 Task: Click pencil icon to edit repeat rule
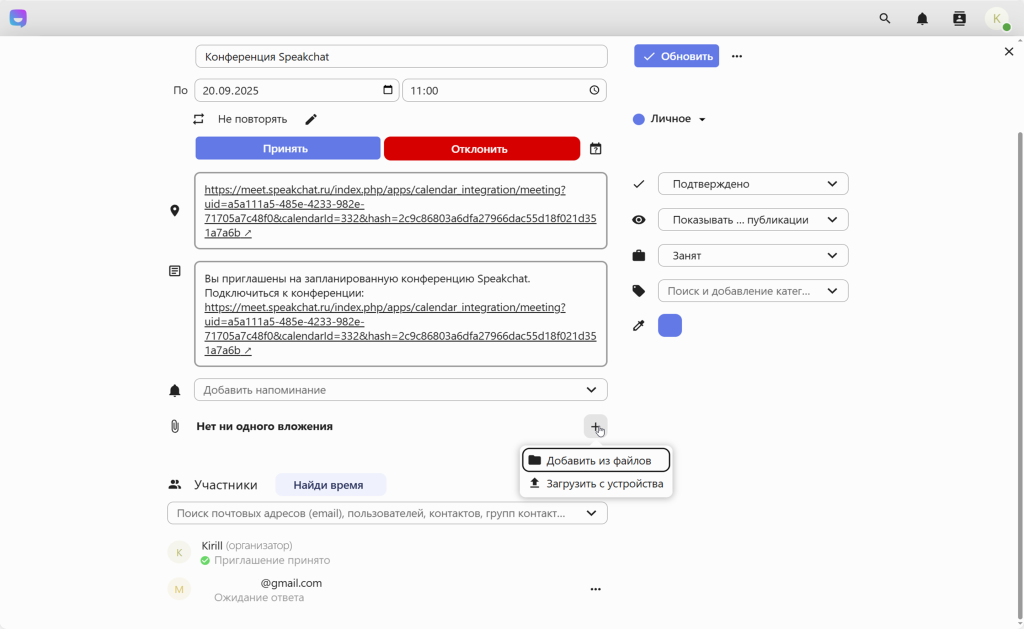[x=311, y=120]
